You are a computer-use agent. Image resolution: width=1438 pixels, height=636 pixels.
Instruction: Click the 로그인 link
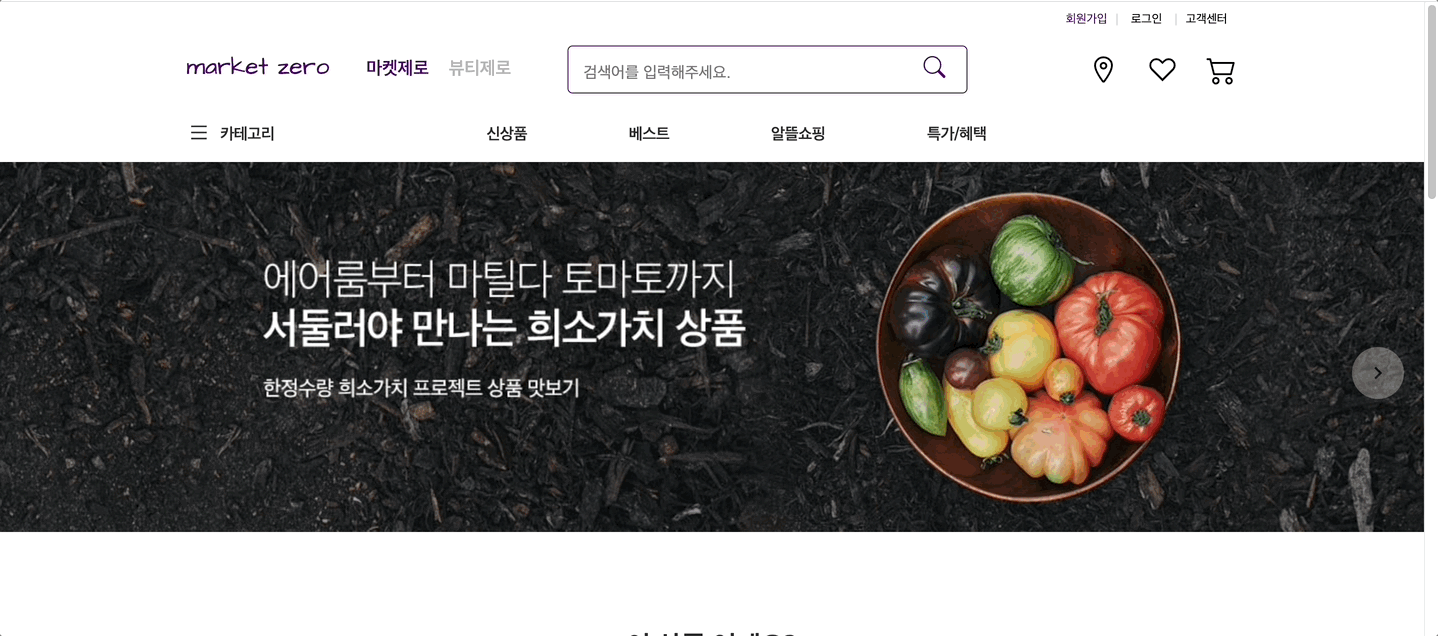1146,18
